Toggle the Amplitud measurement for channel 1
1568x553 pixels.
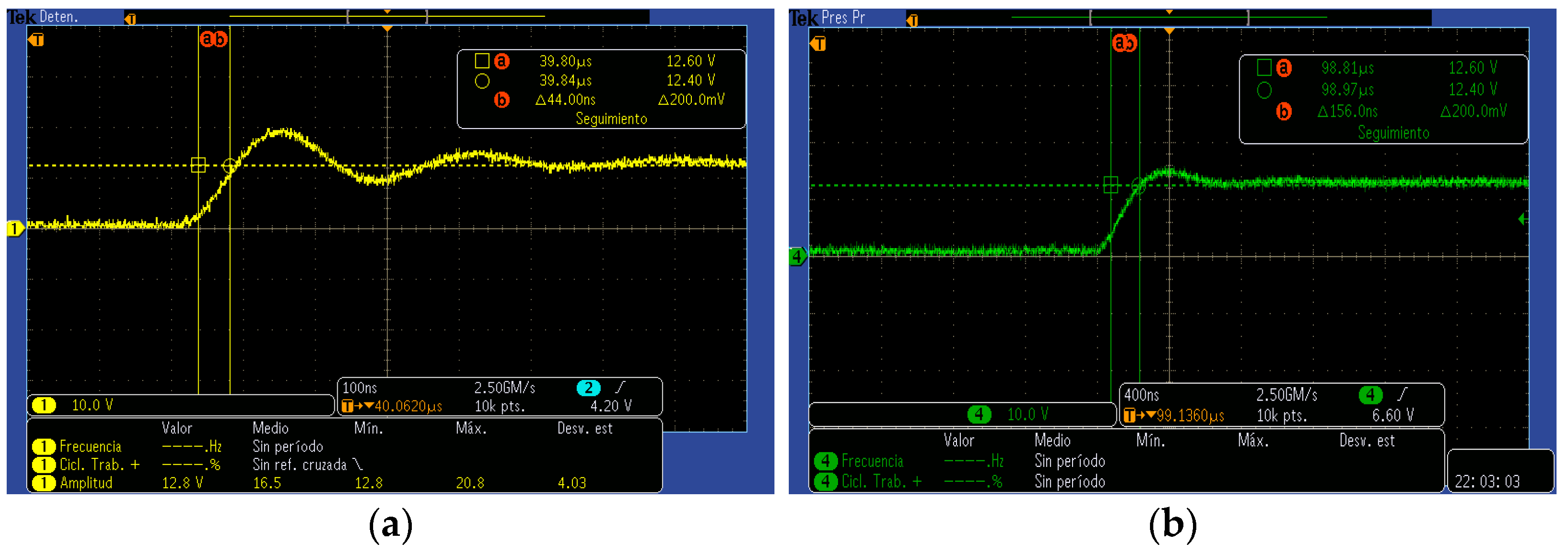pyautogui.click(x=86, y=484)
